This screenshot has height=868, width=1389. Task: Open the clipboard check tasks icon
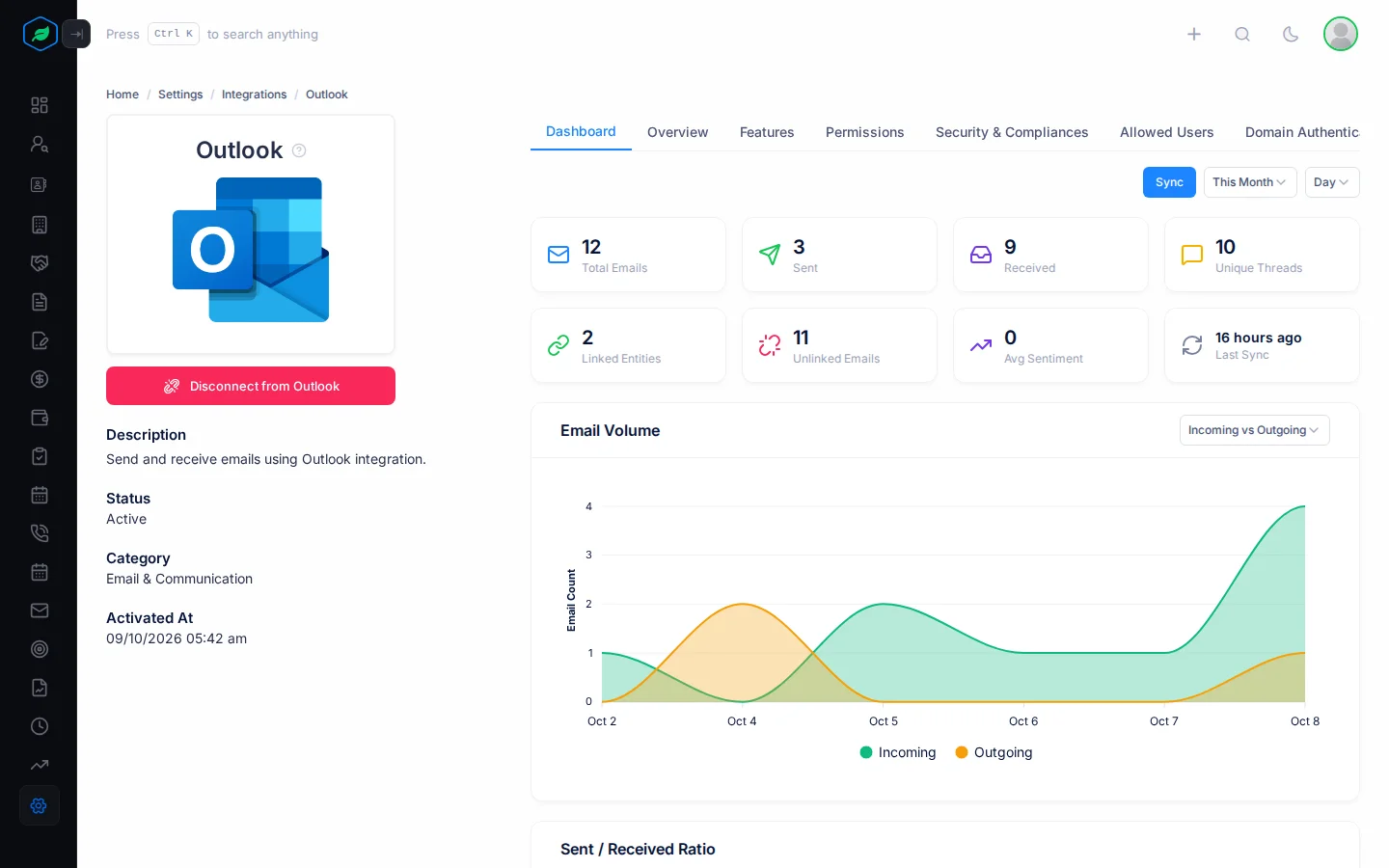40,456
